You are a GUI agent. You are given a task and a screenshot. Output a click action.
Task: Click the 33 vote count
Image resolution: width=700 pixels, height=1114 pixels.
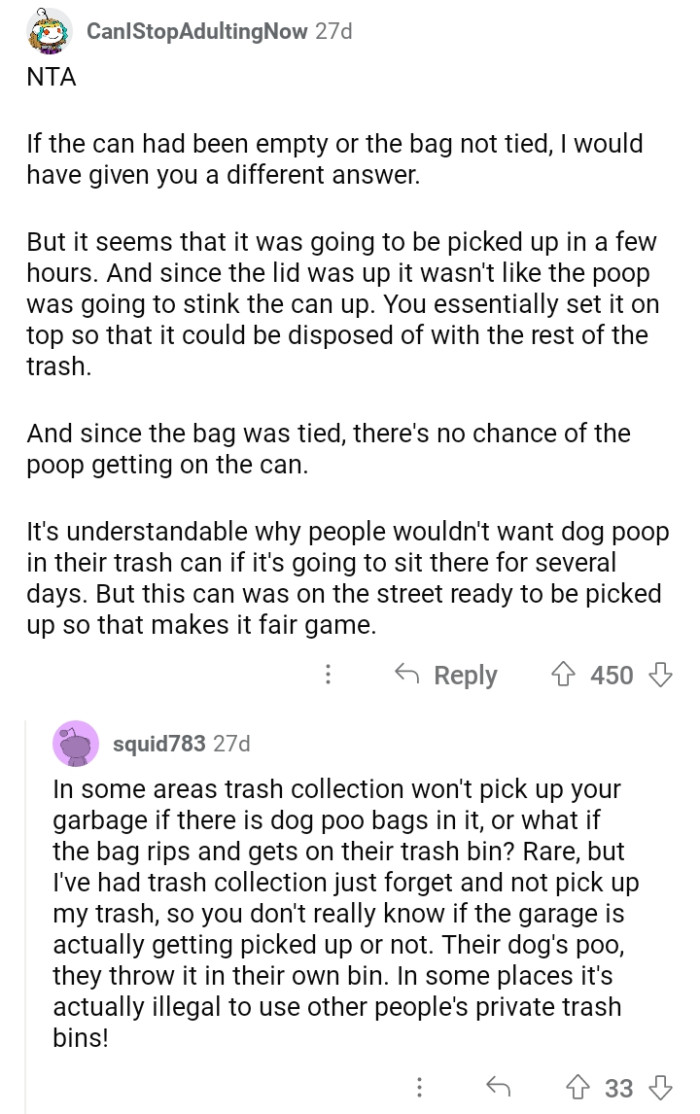[x=619, y=1087]
